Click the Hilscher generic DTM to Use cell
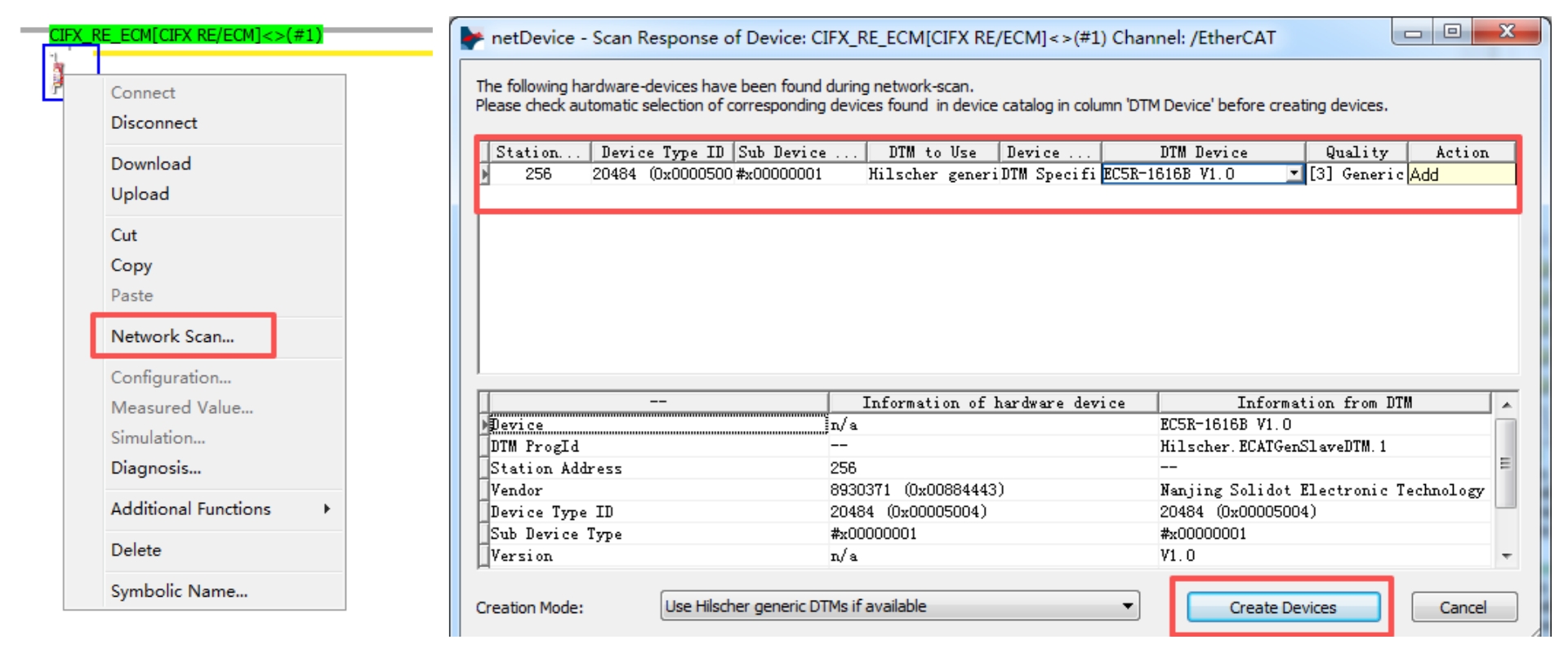This screenshot has width=1568, height=653. click(x=932, y=174)
